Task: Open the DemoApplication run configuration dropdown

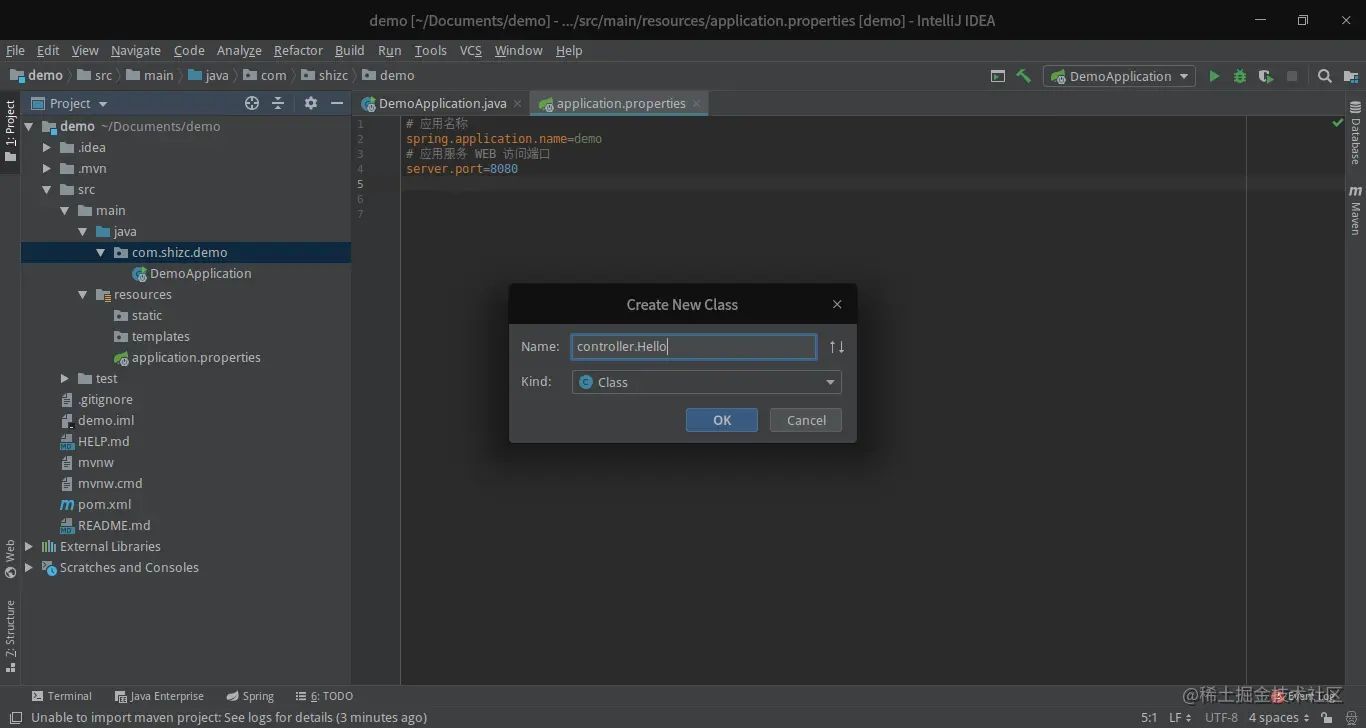Action: click(1119, 76)
